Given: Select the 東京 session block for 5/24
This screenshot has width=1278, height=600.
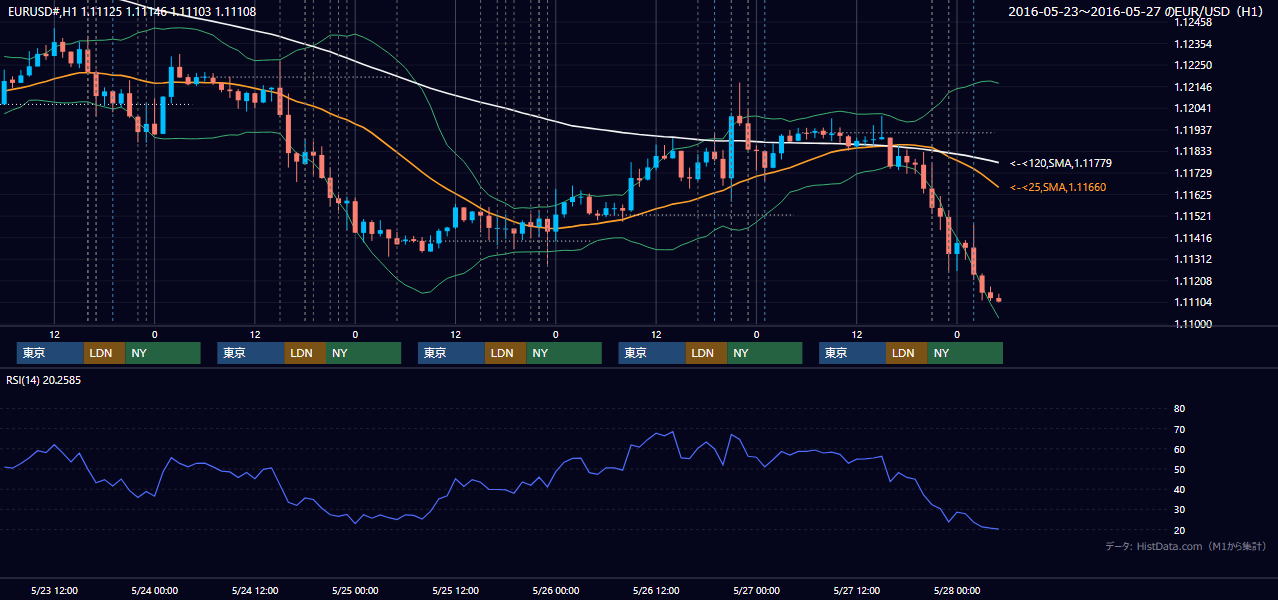Looking at the screenshot, I should [x=251, y=353].
